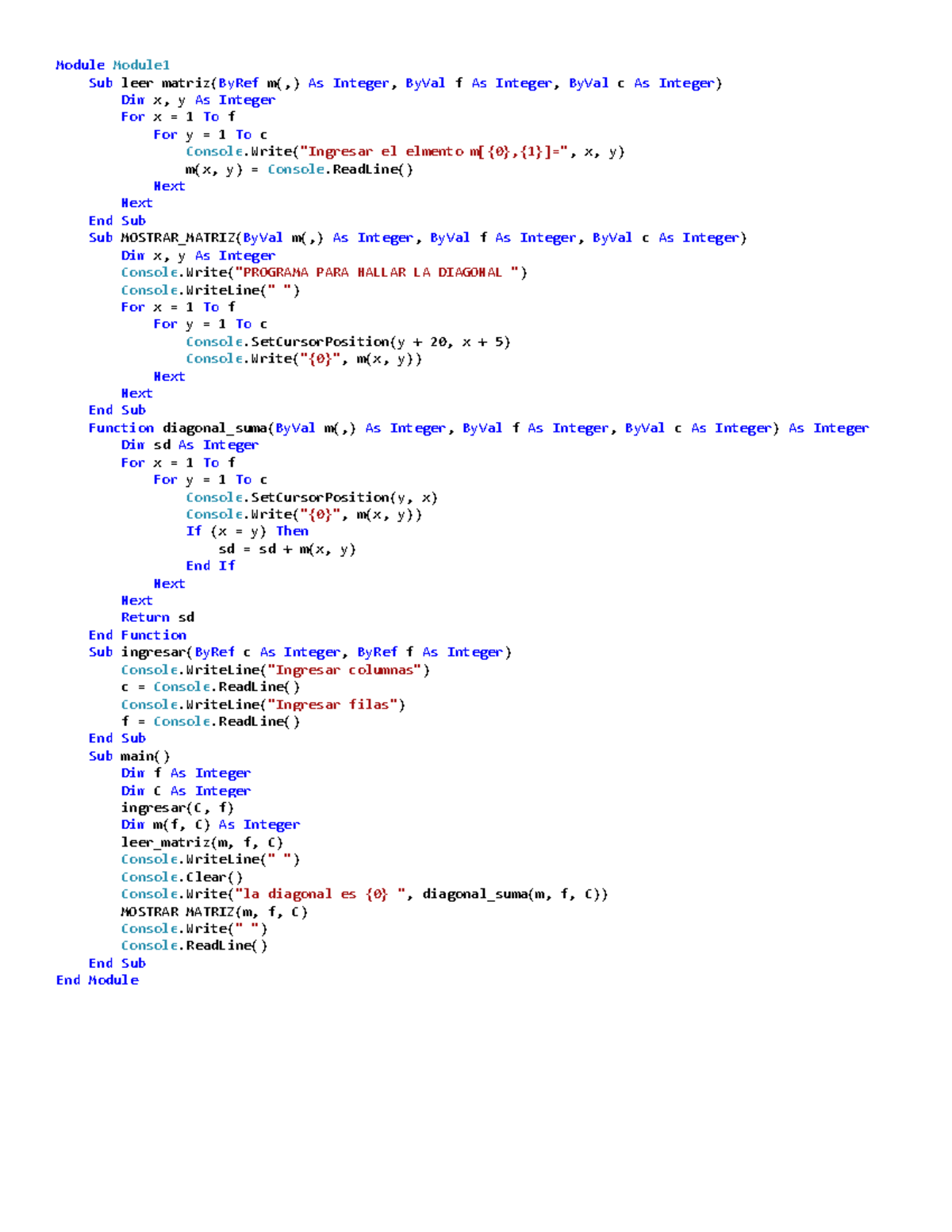This screenshot has width=952, height=1232.
Task: Click the string 'PROGRAMA PARA HALLAR LA DIAGONAL'
Action: (x=377, y=272)
